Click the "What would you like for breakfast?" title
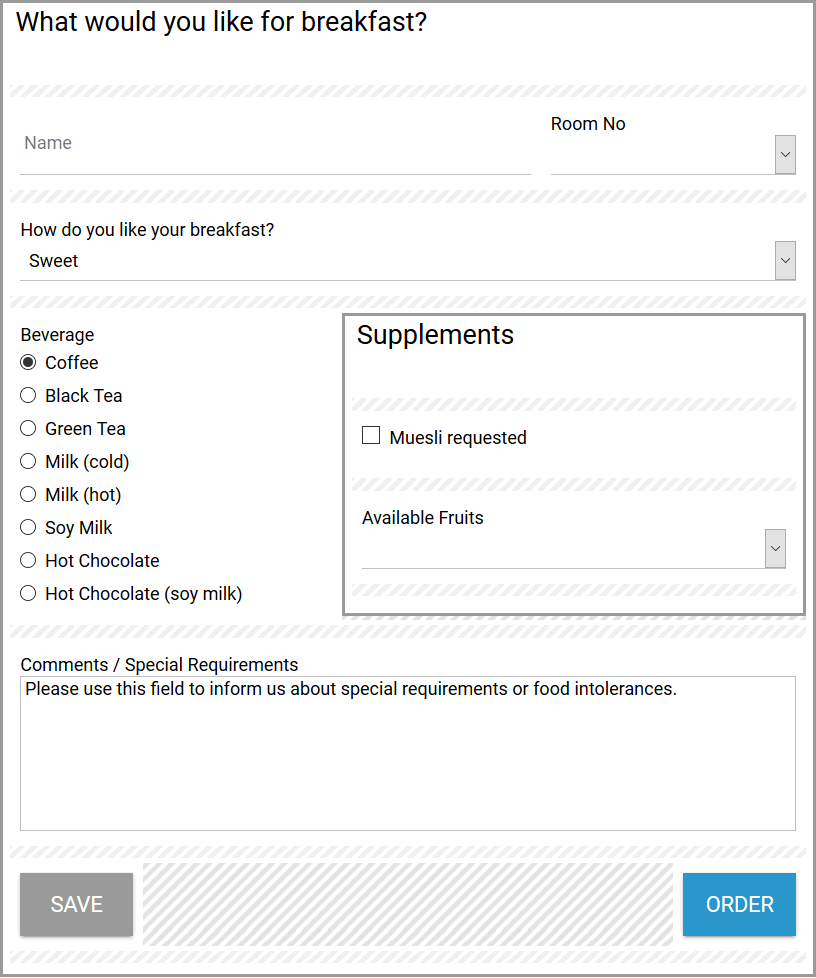The height and width of the screenshot is (978, 816). coord(221,23)
